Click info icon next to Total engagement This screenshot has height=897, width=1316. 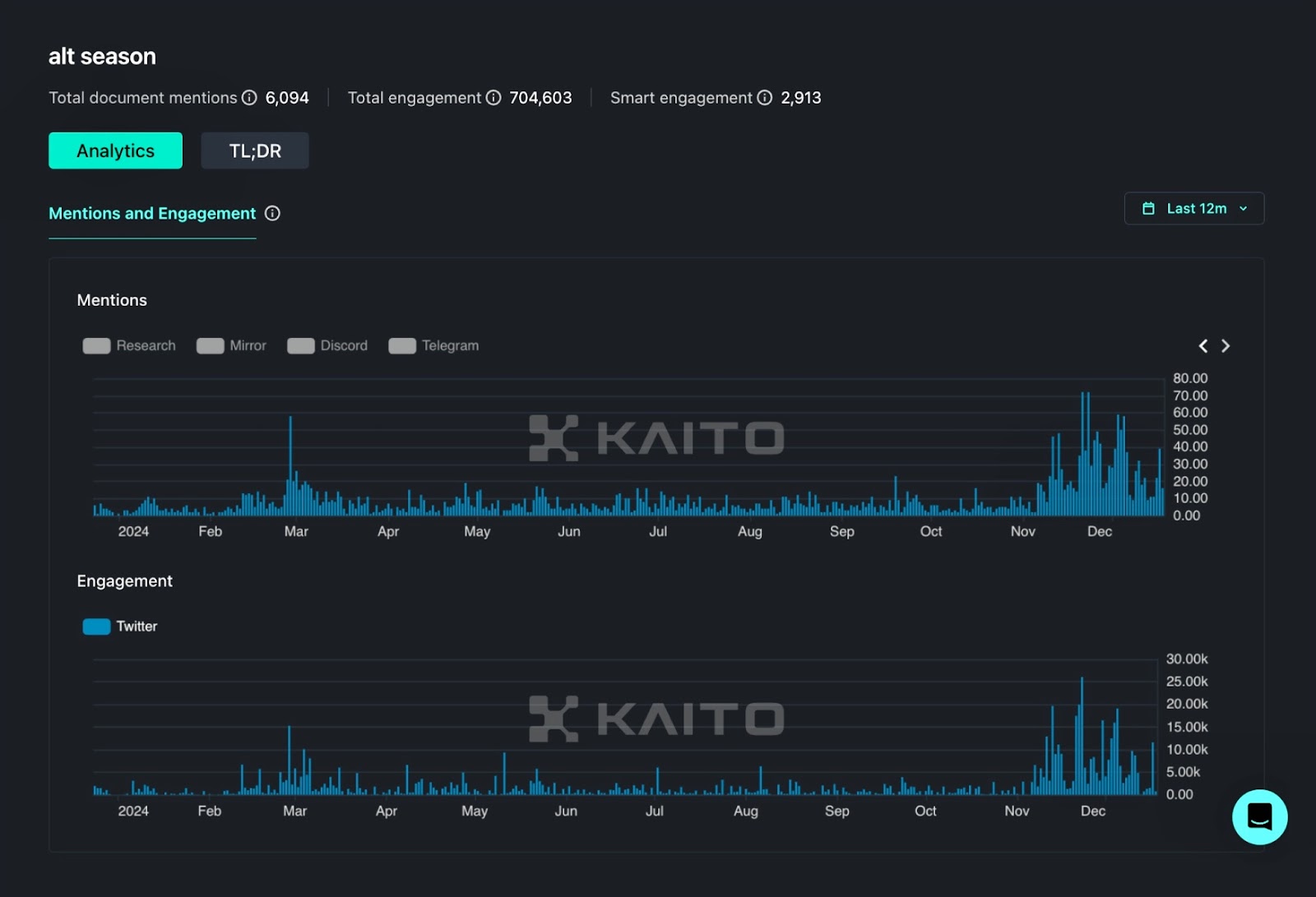tap(493, 98)
